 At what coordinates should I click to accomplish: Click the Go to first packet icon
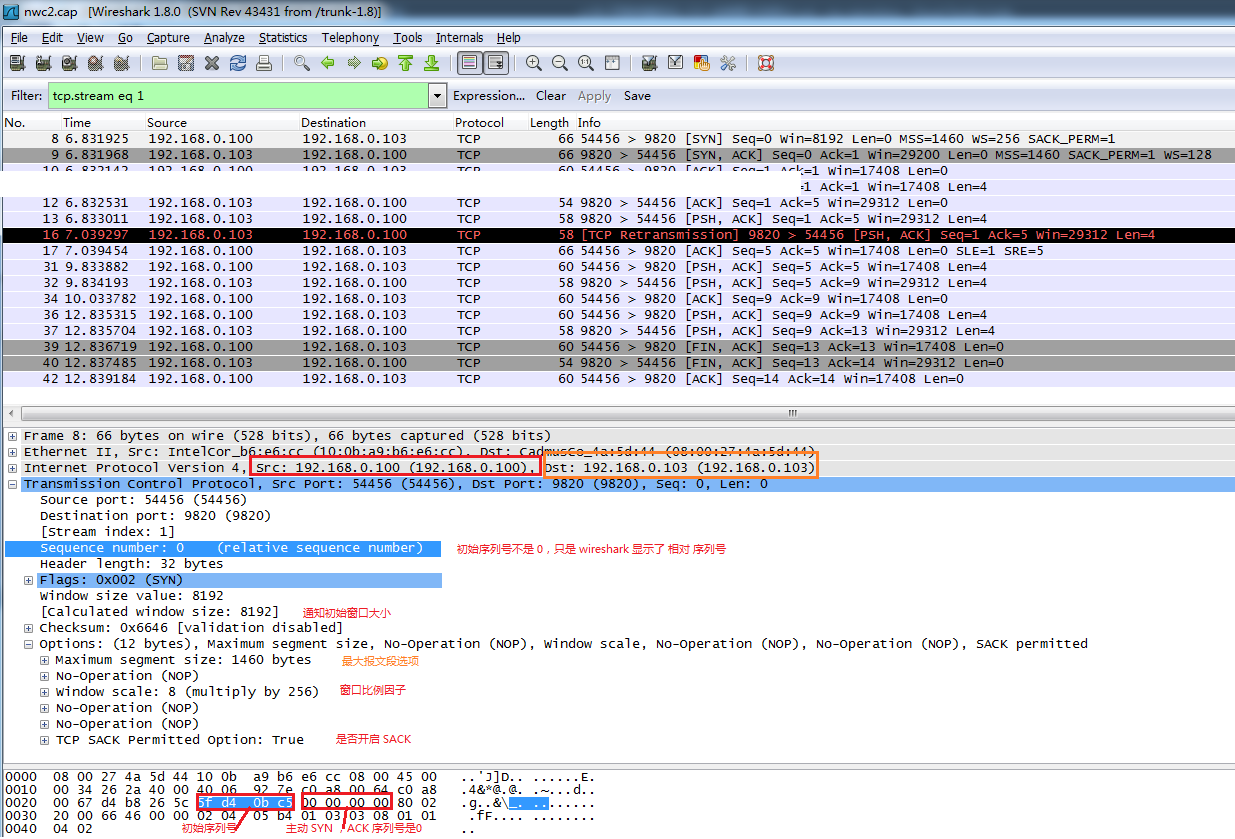coord(405,64)
